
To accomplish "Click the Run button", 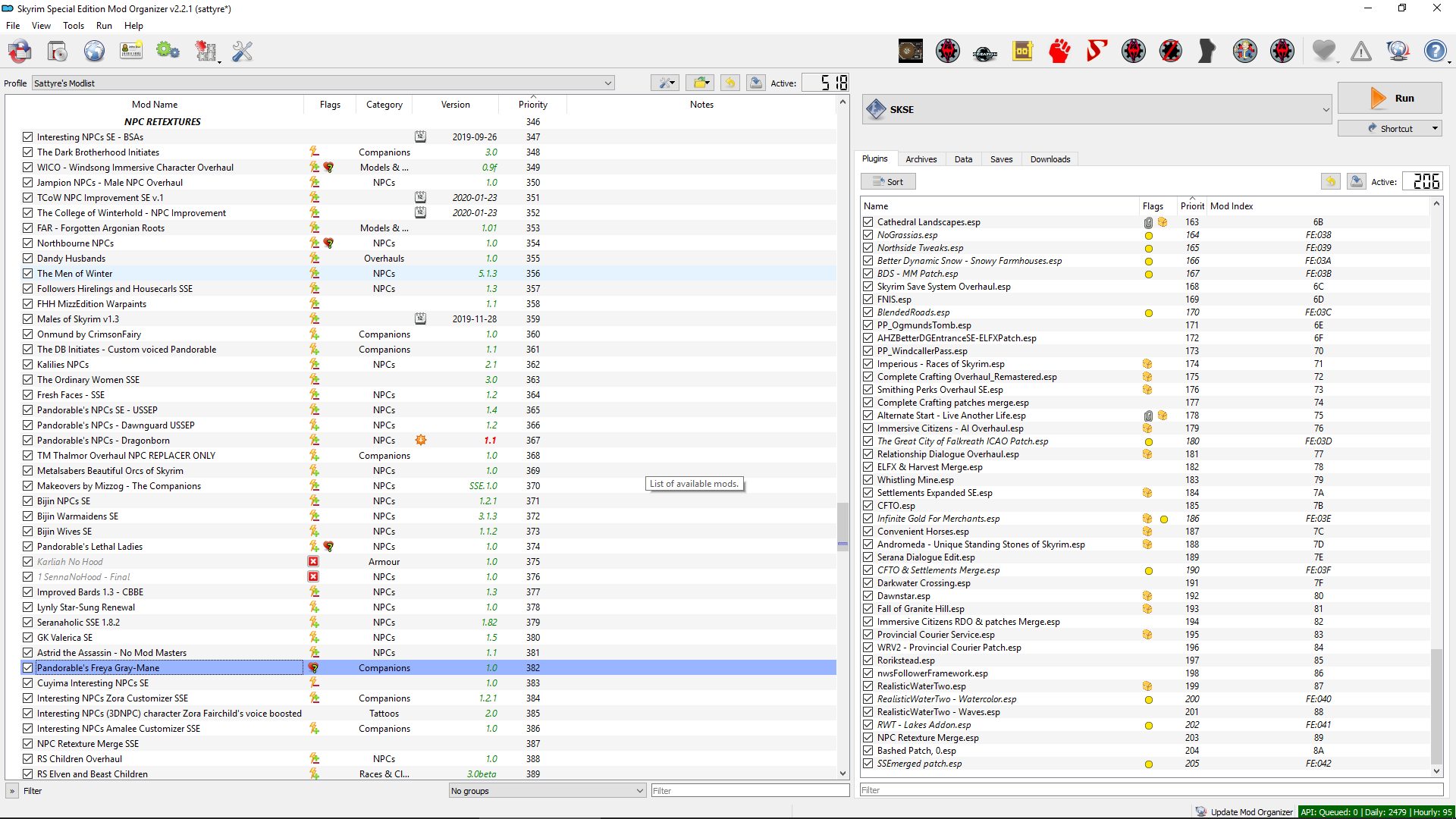I will click(x=1389, y=99).
